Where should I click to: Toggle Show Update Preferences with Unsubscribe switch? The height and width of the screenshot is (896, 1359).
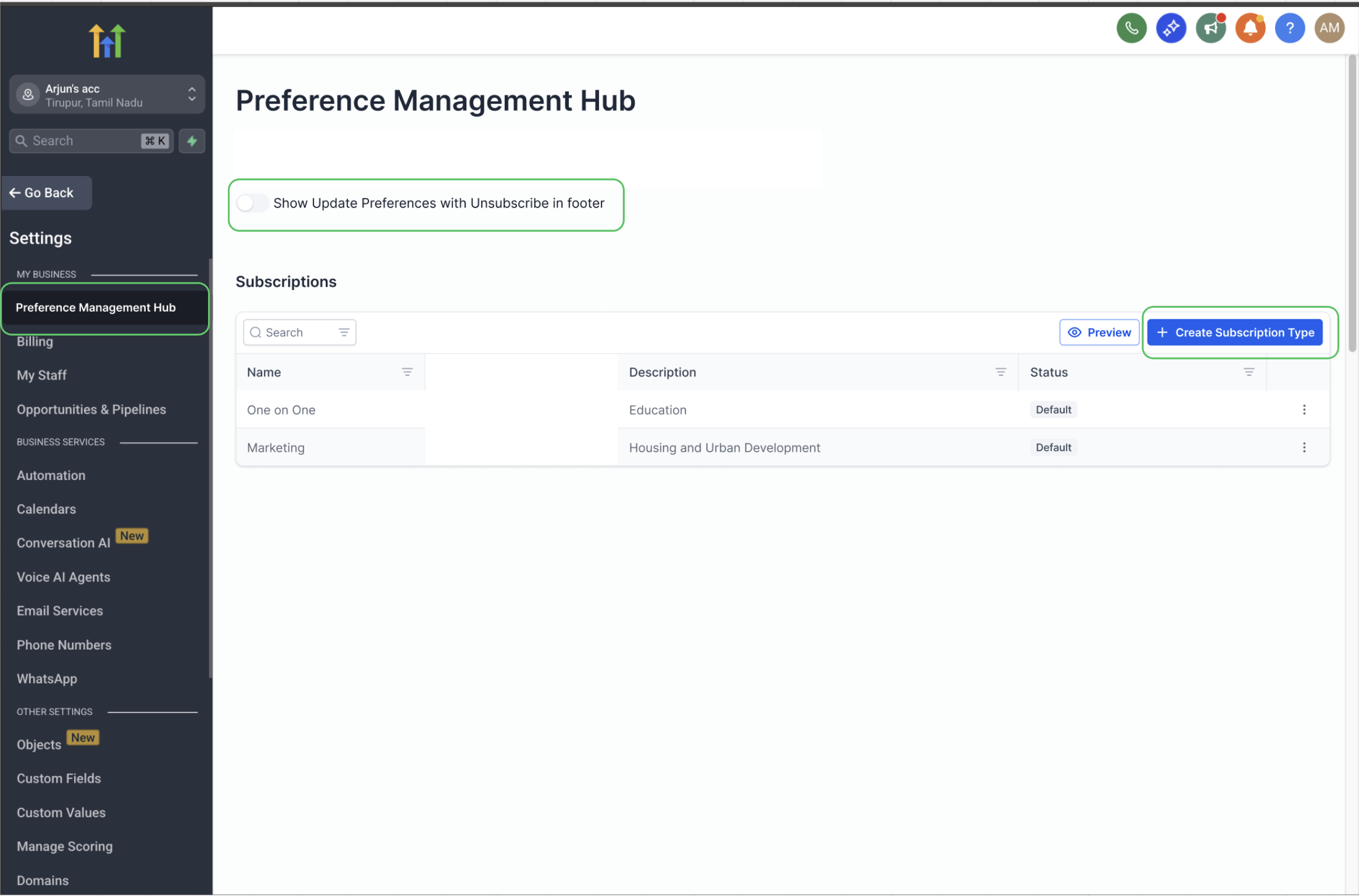pos(252,203)
